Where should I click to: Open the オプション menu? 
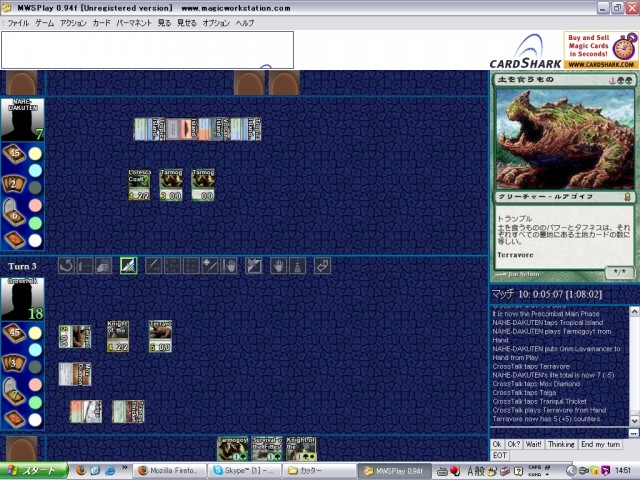click(216, 23)
